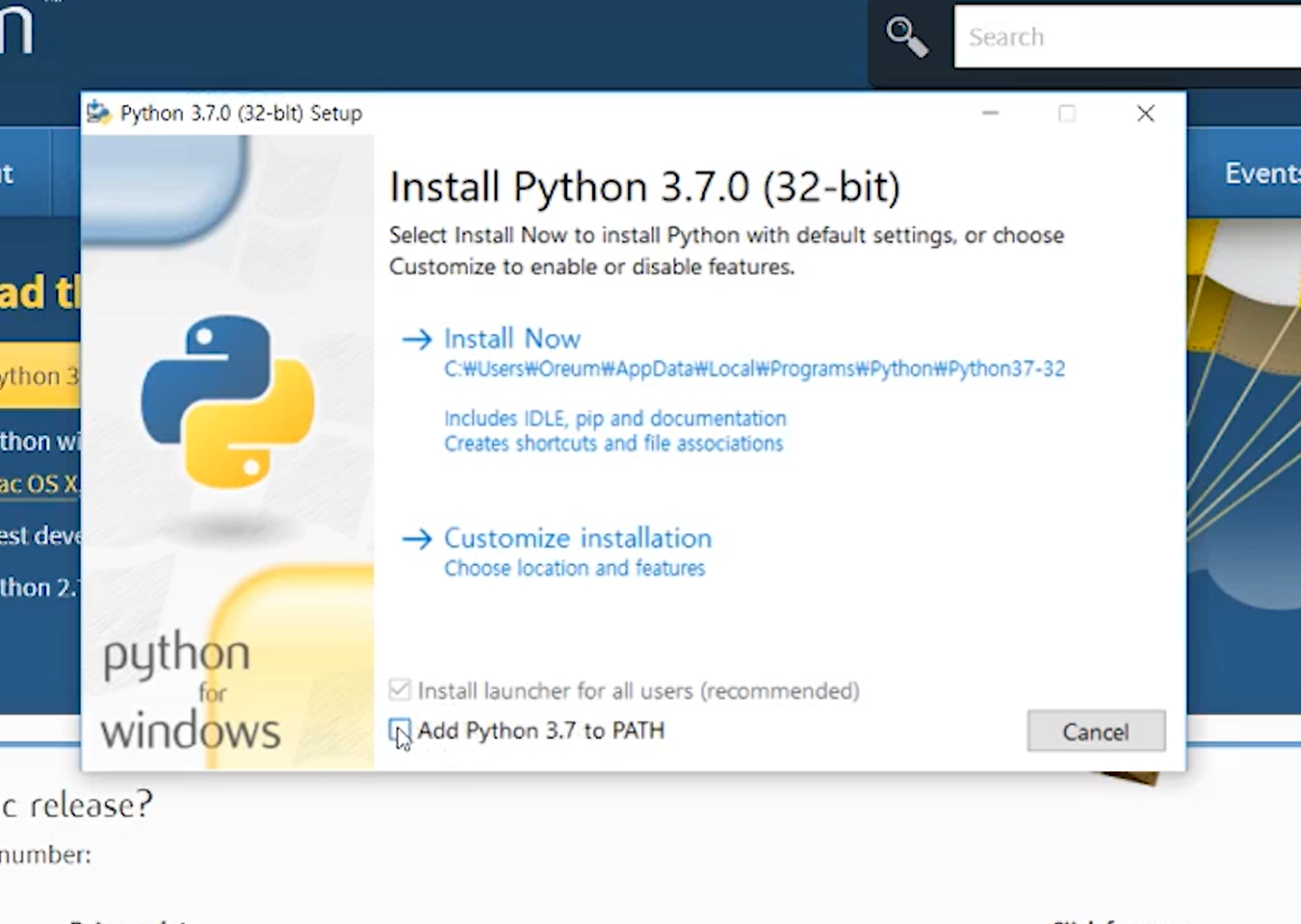Click the Python logo in setup sidebar
1301x924 pixels.
pos(228,401)
